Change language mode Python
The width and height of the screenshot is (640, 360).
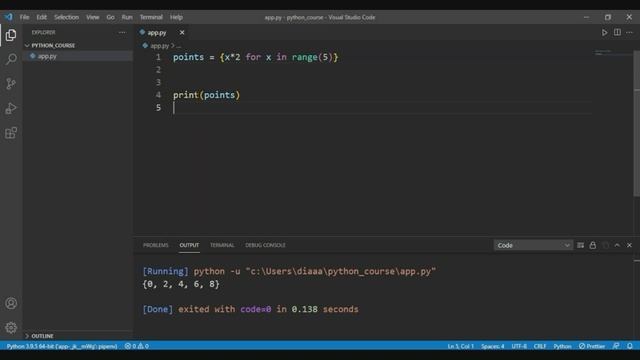(x=562, y=346)
